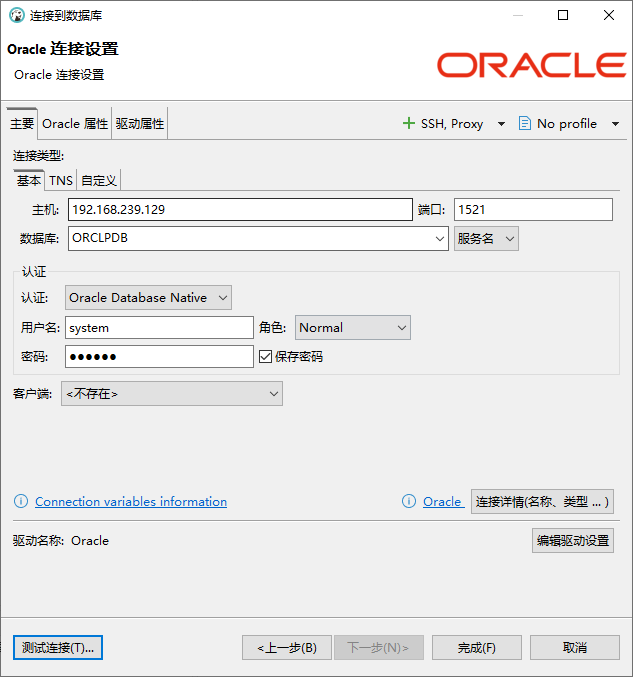Maximize the 连接到数据库 window
Screen dimensions: 633x677
[x=563, y=16]
